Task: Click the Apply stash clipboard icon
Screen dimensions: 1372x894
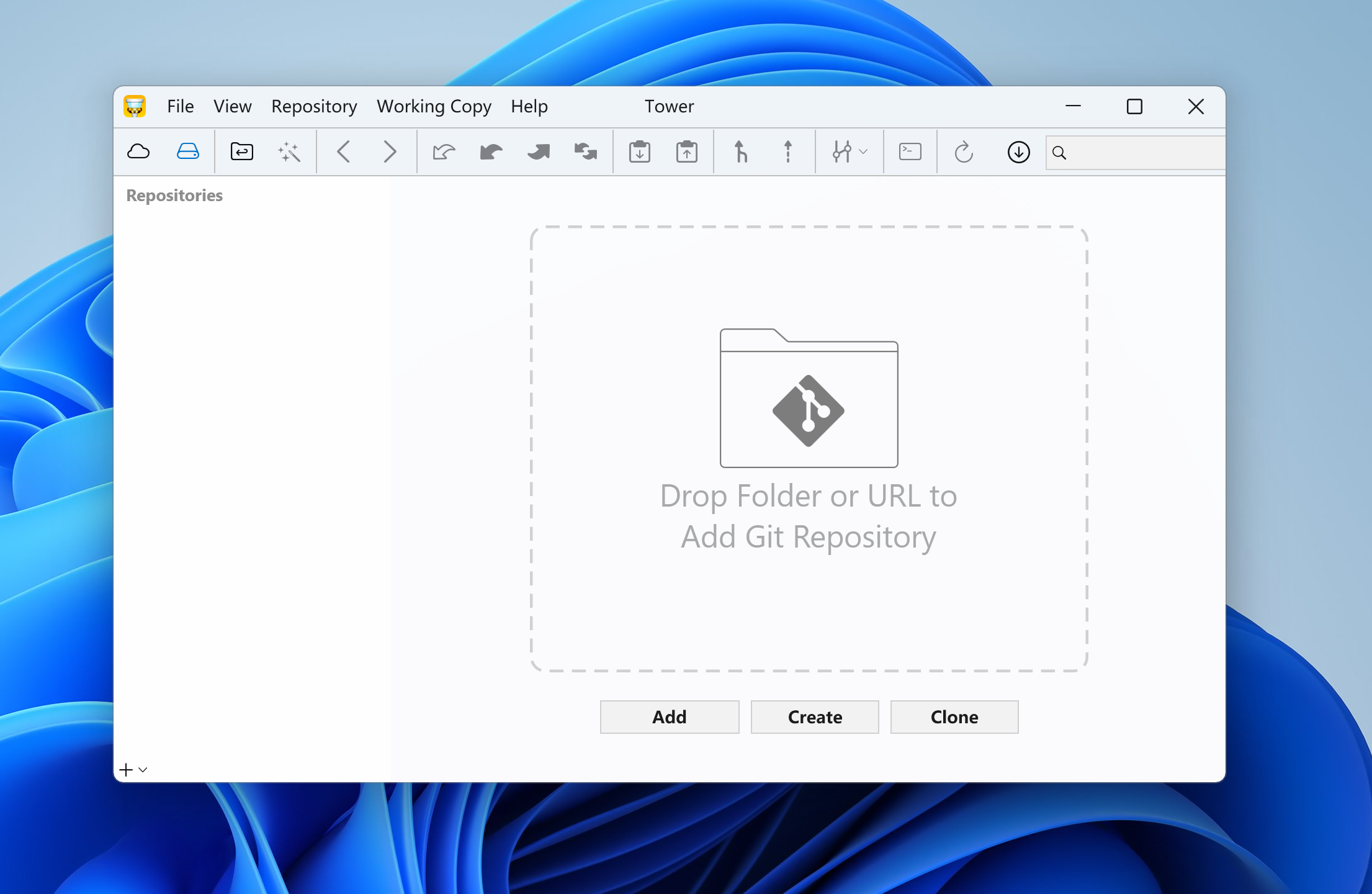Action: 686,151
